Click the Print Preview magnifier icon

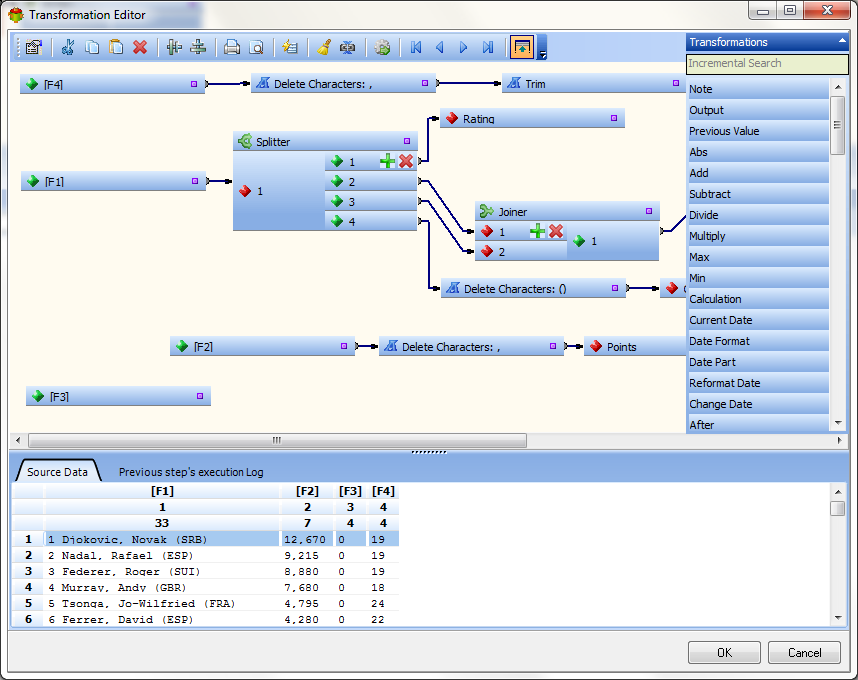[256, 48]
